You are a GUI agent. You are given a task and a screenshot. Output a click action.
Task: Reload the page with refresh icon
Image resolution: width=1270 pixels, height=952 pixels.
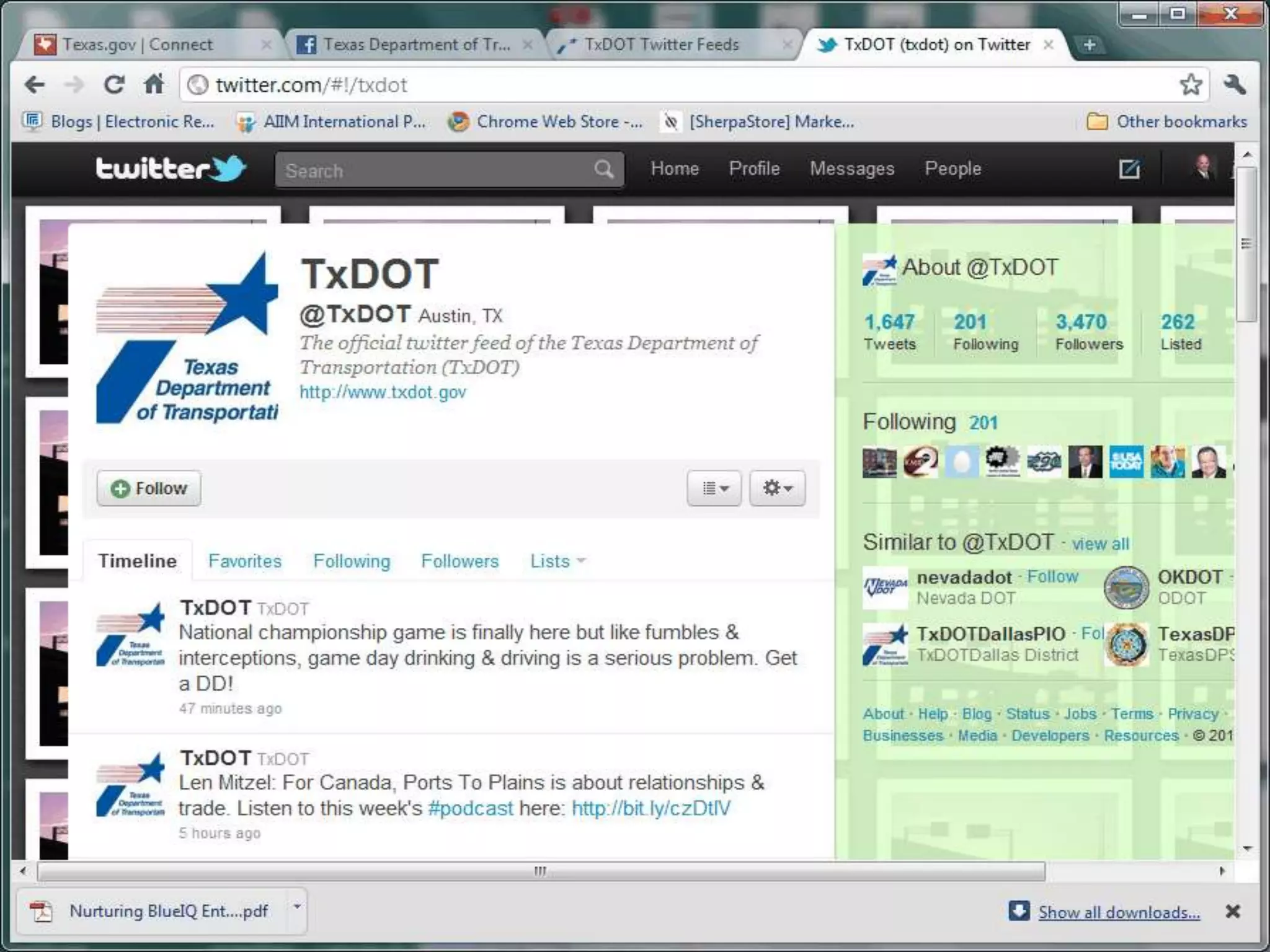(114, 85)
